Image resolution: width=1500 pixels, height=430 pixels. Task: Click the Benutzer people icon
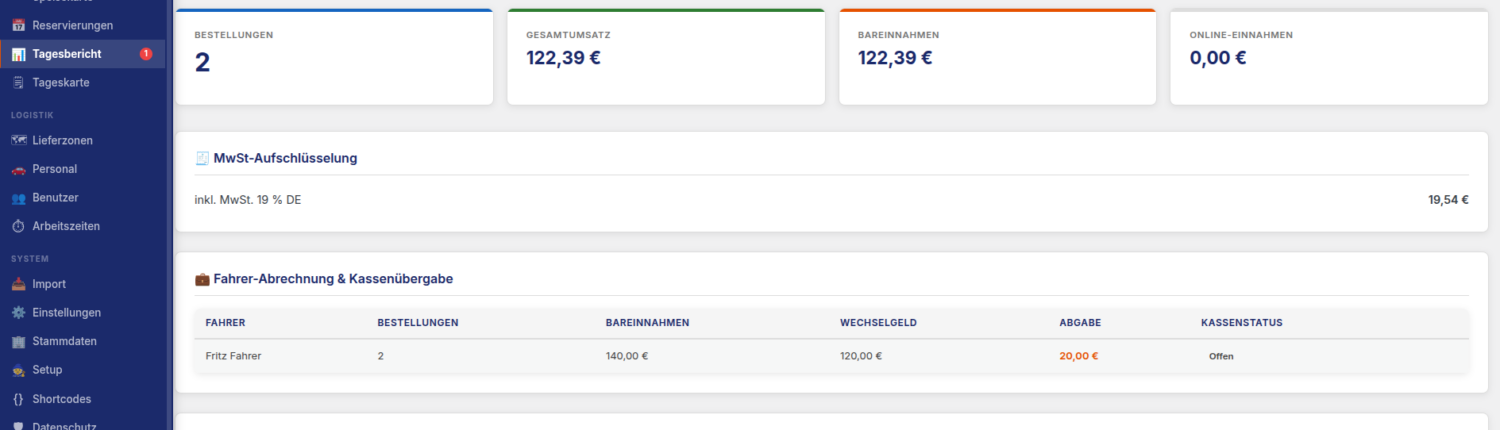click(18, 198)
